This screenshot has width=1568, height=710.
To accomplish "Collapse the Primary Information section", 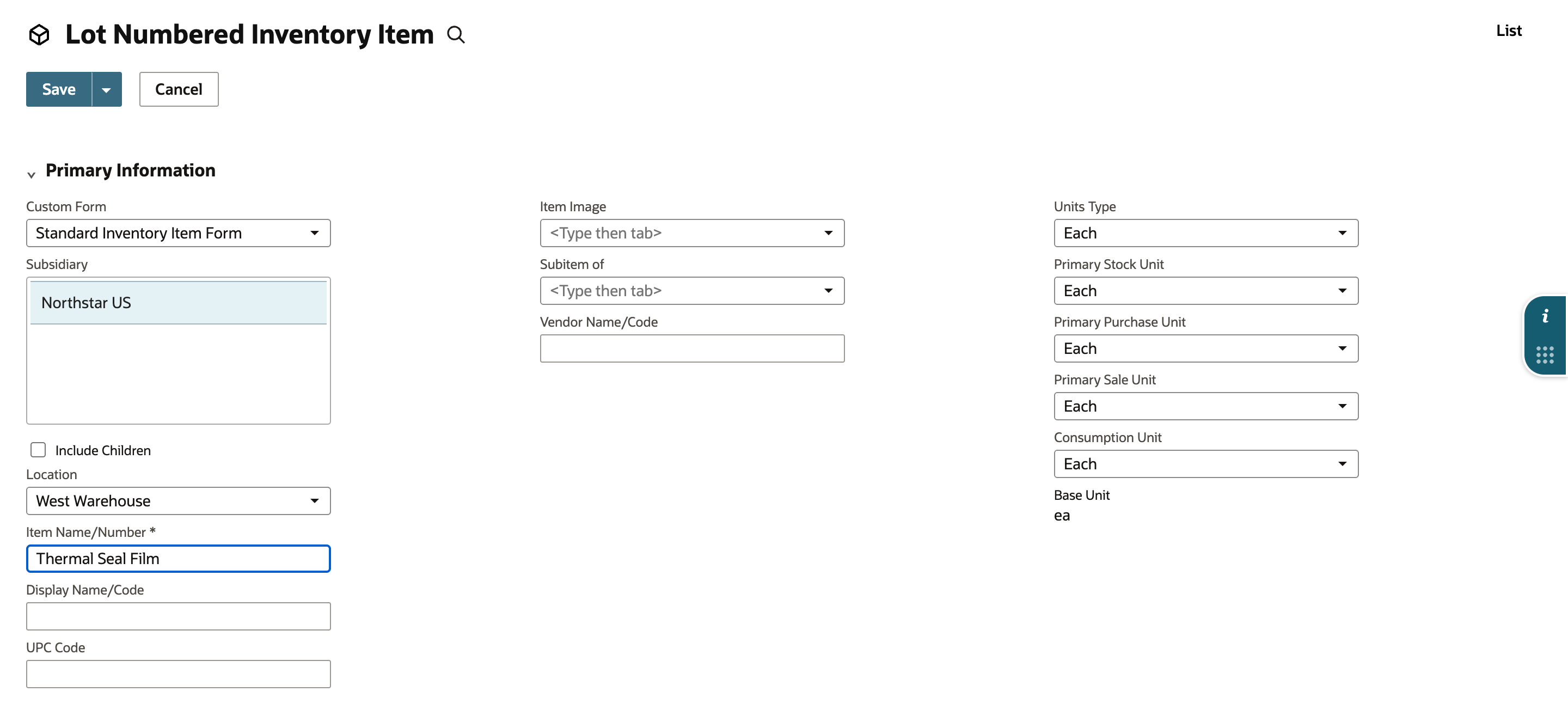I will pyautogui.click(x=32, y=175).
